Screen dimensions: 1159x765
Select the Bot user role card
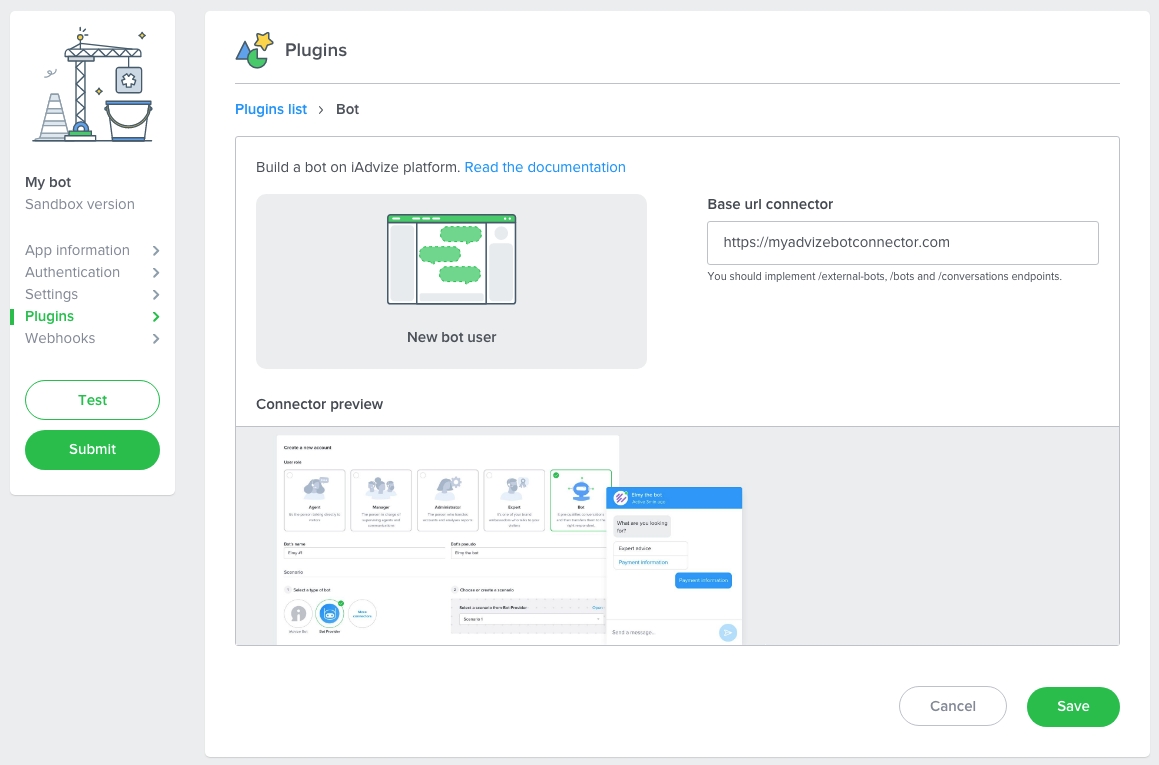[x=580, y=500]
